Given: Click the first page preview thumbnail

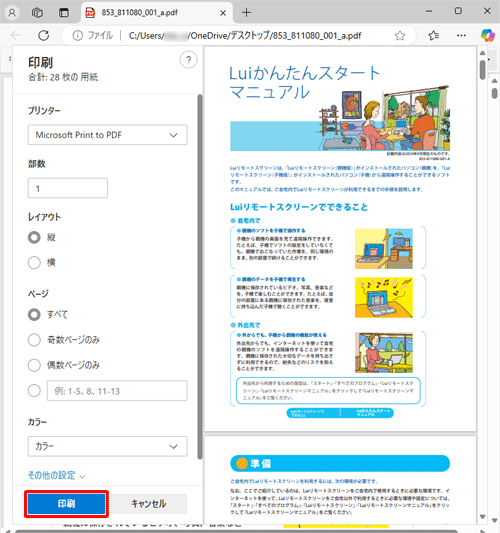Looking at the screenshot, I should coord(340,239).
